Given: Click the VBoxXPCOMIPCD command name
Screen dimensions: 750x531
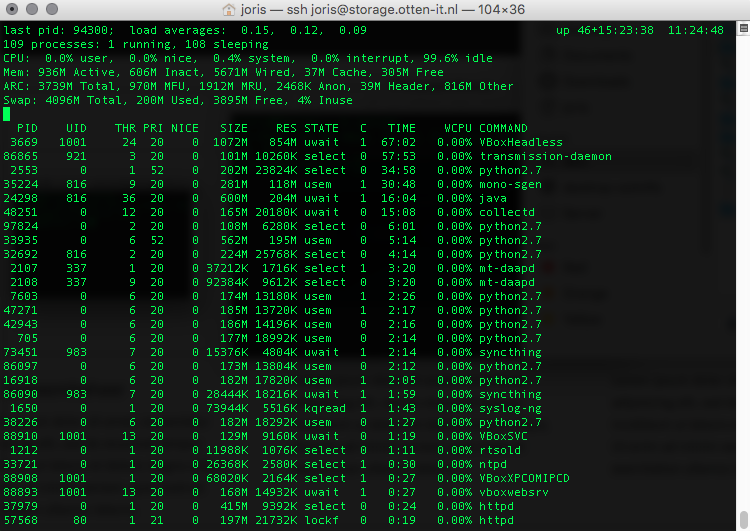Looking at the screenshot, I should pyautogui.click(x=524, y=478).
